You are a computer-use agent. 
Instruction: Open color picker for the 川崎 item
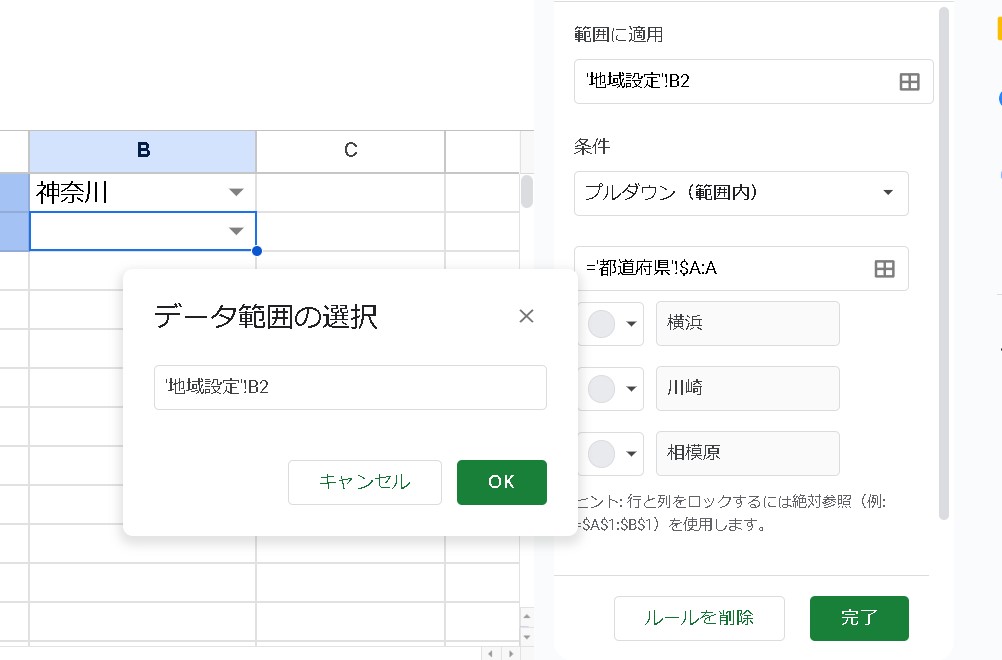click(610, 388)
